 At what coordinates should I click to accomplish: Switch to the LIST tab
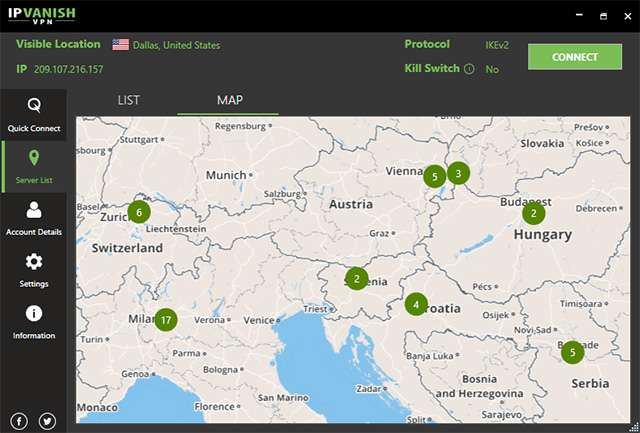[x=128, y=101]
